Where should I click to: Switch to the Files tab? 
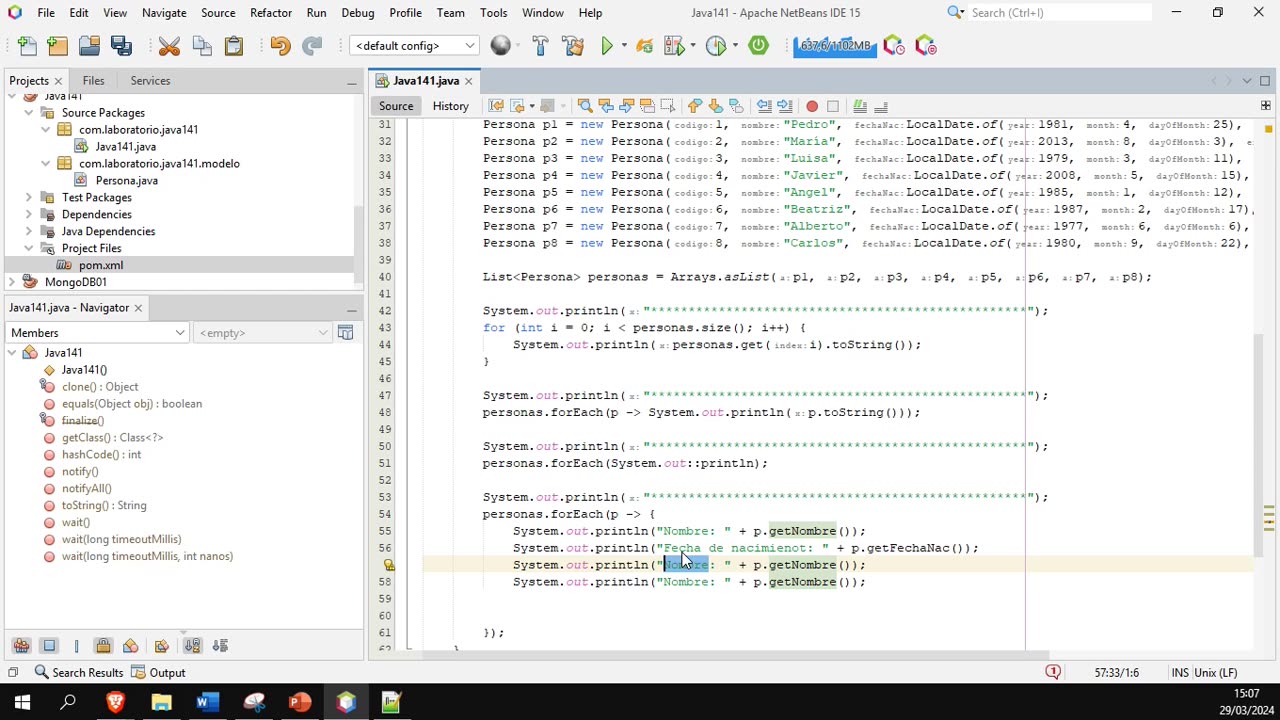[93, 81]
